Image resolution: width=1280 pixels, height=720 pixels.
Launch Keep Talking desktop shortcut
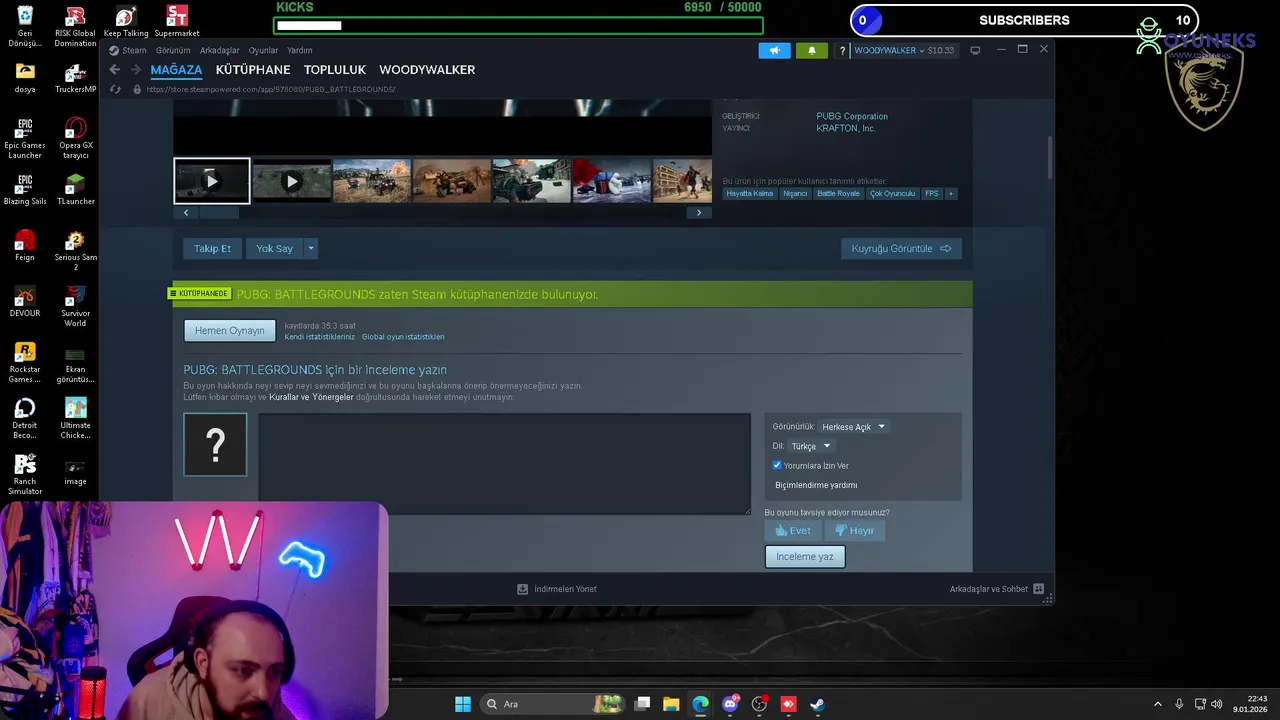126,22
